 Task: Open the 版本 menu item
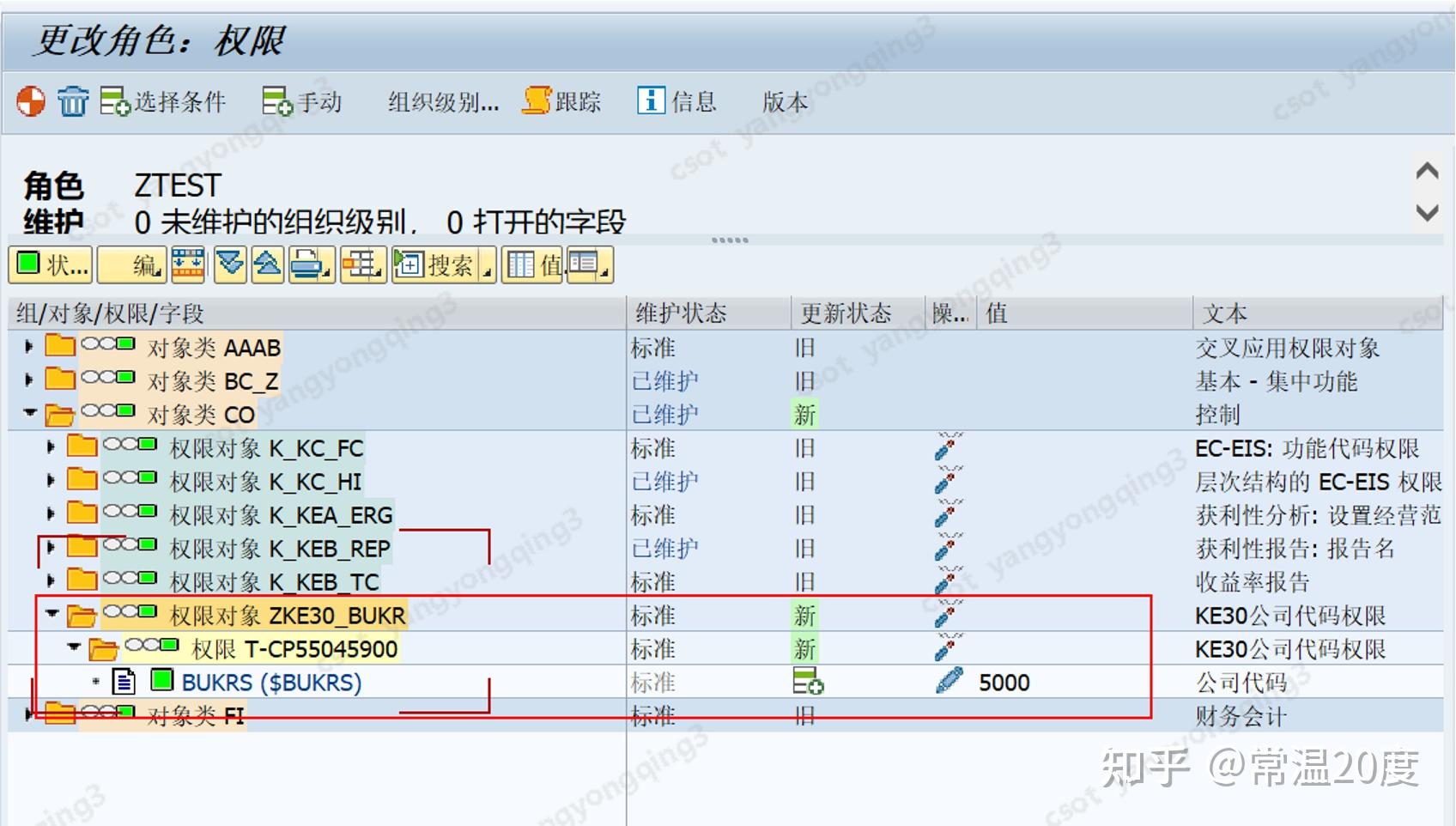coord(785,101)
